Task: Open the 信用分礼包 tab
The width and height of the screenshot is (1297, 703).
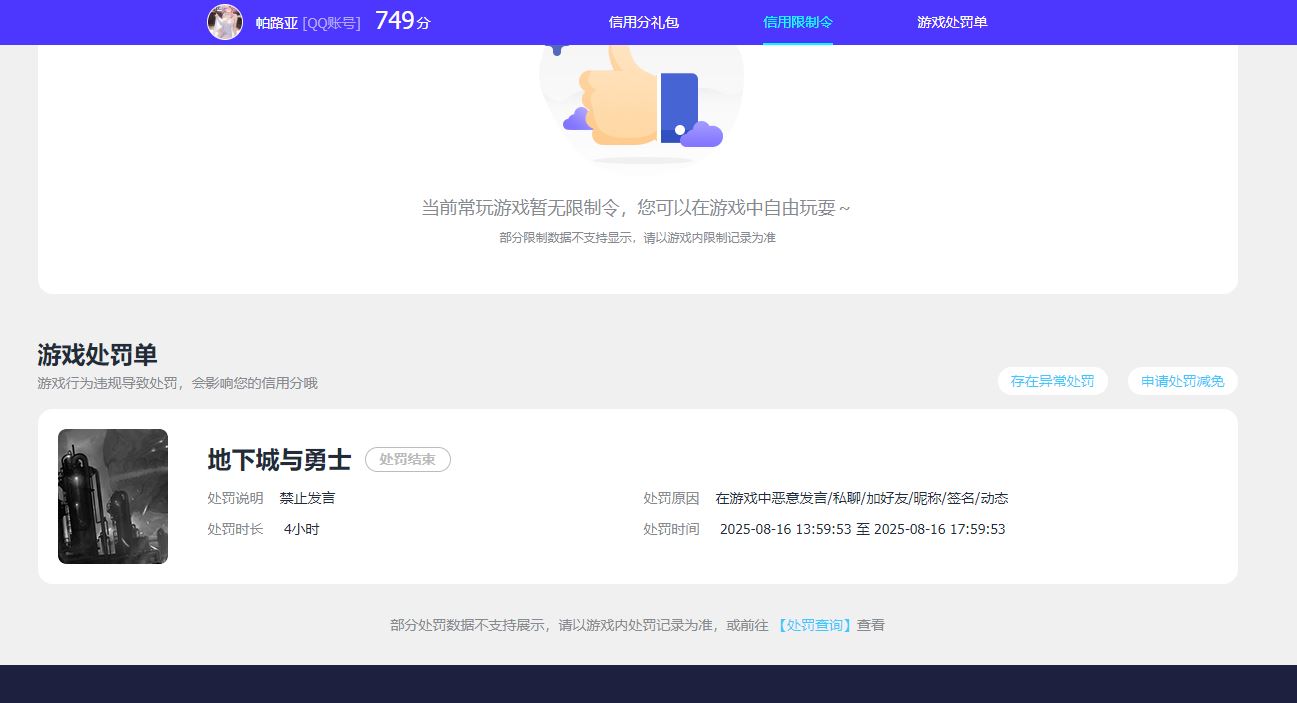Action: [643, 22]
